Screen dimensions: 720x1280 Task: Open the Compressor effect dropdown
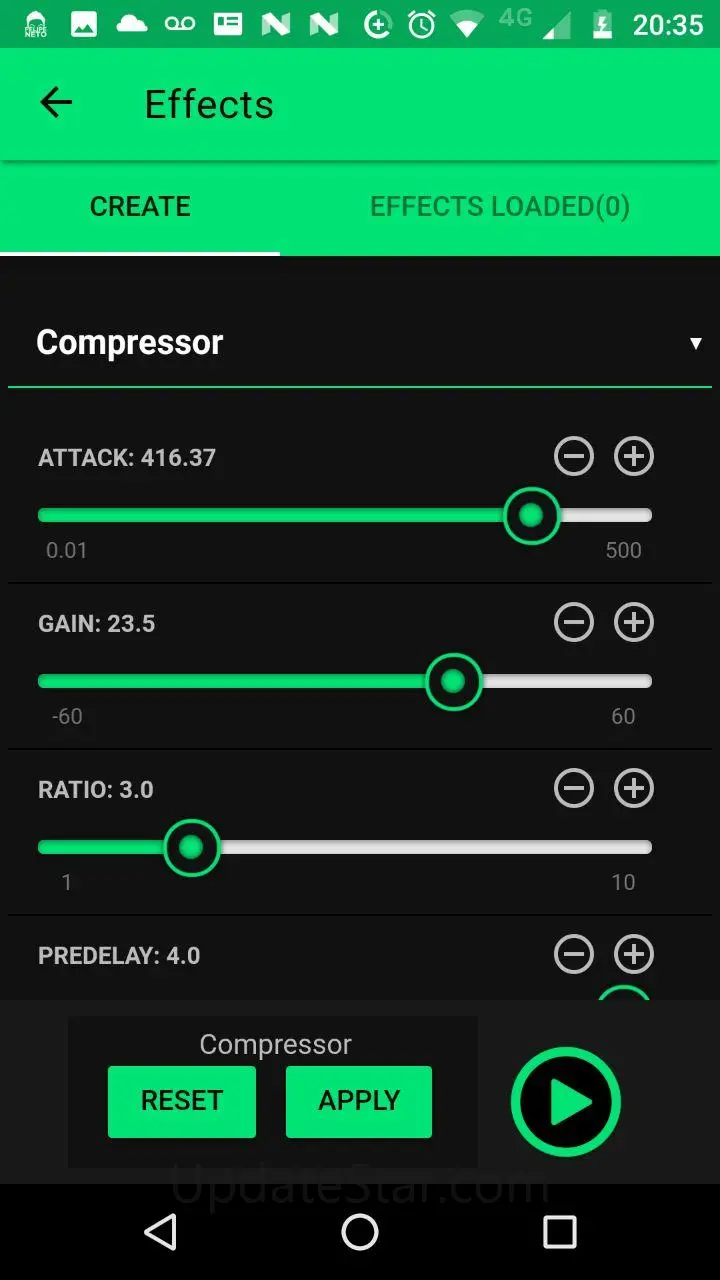(360, 343)
